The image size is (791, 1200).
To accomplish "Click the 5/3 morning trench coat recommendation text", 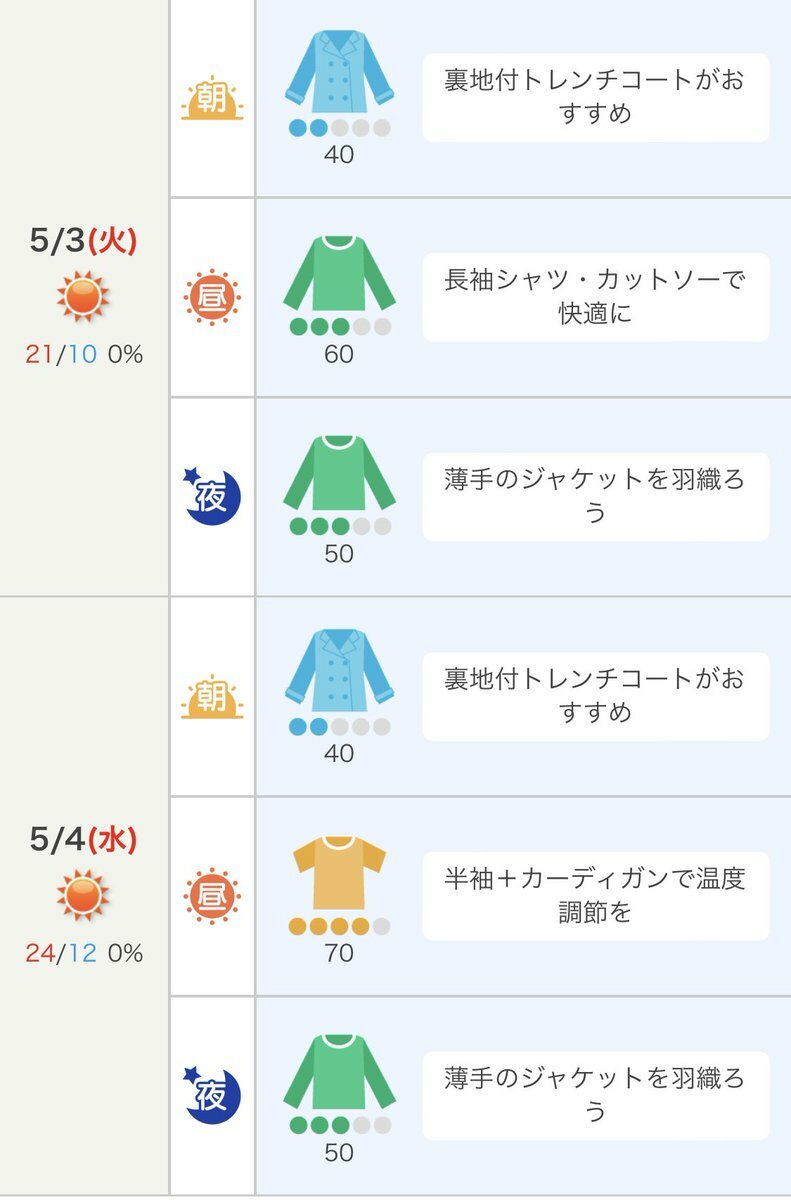I will [595, 97].
